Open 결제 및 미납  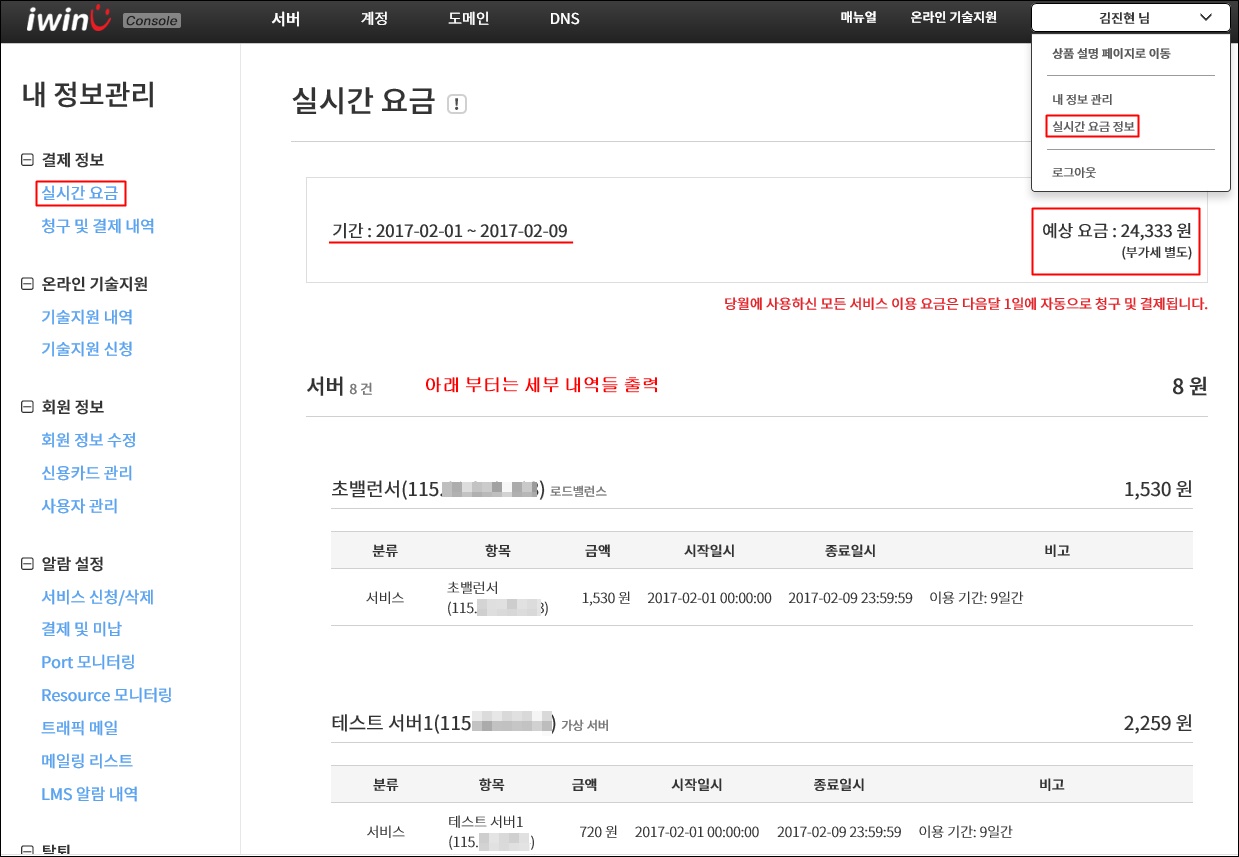tap(82, 629)
